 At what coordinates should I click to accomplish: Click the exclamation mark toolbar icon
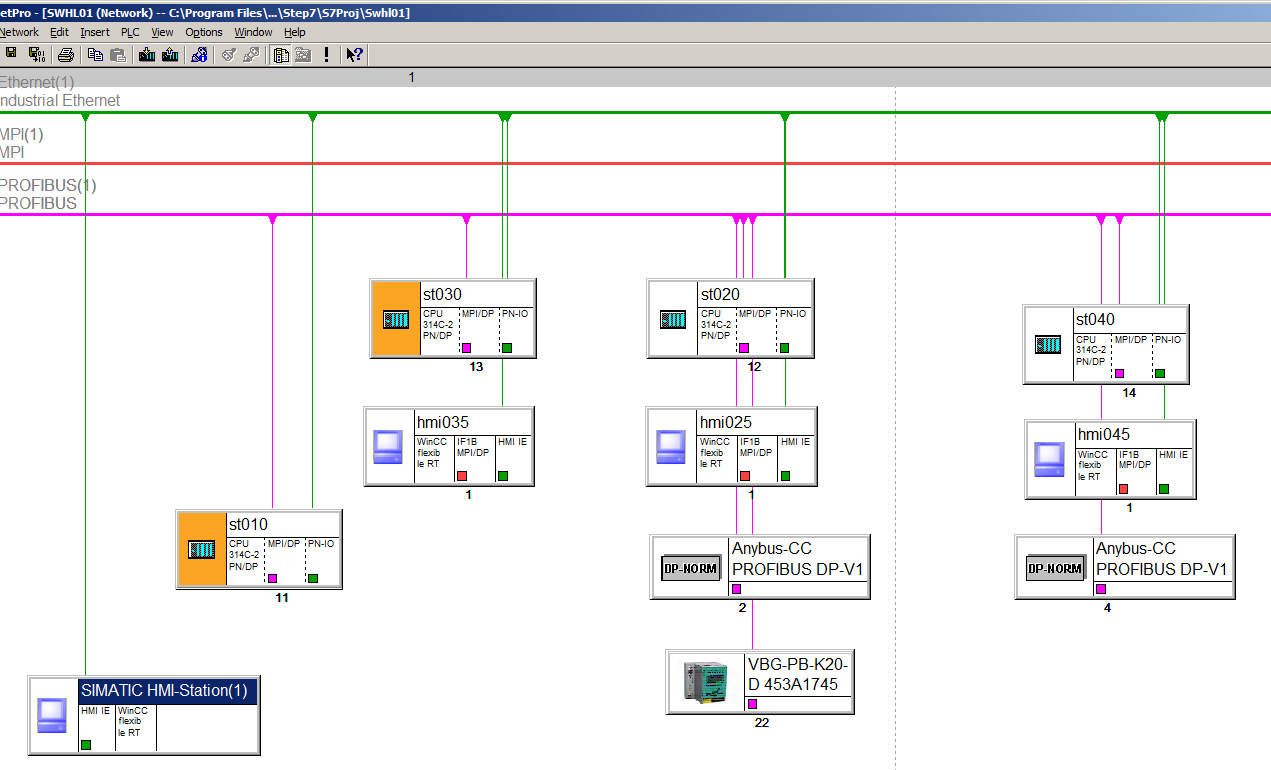point(326,54)
